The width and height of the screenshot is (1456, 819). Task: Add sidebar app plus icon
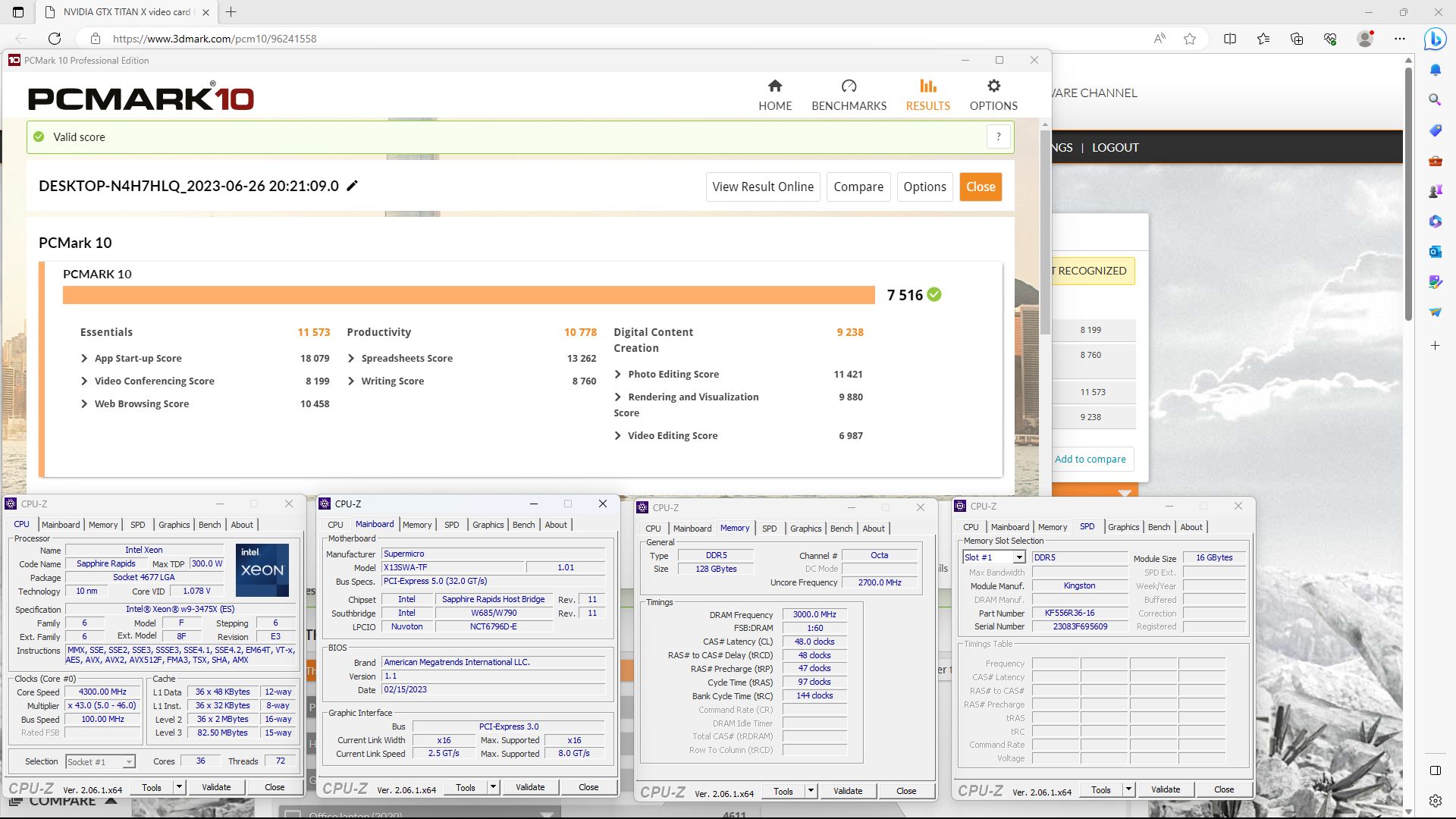click(1435, 345)
